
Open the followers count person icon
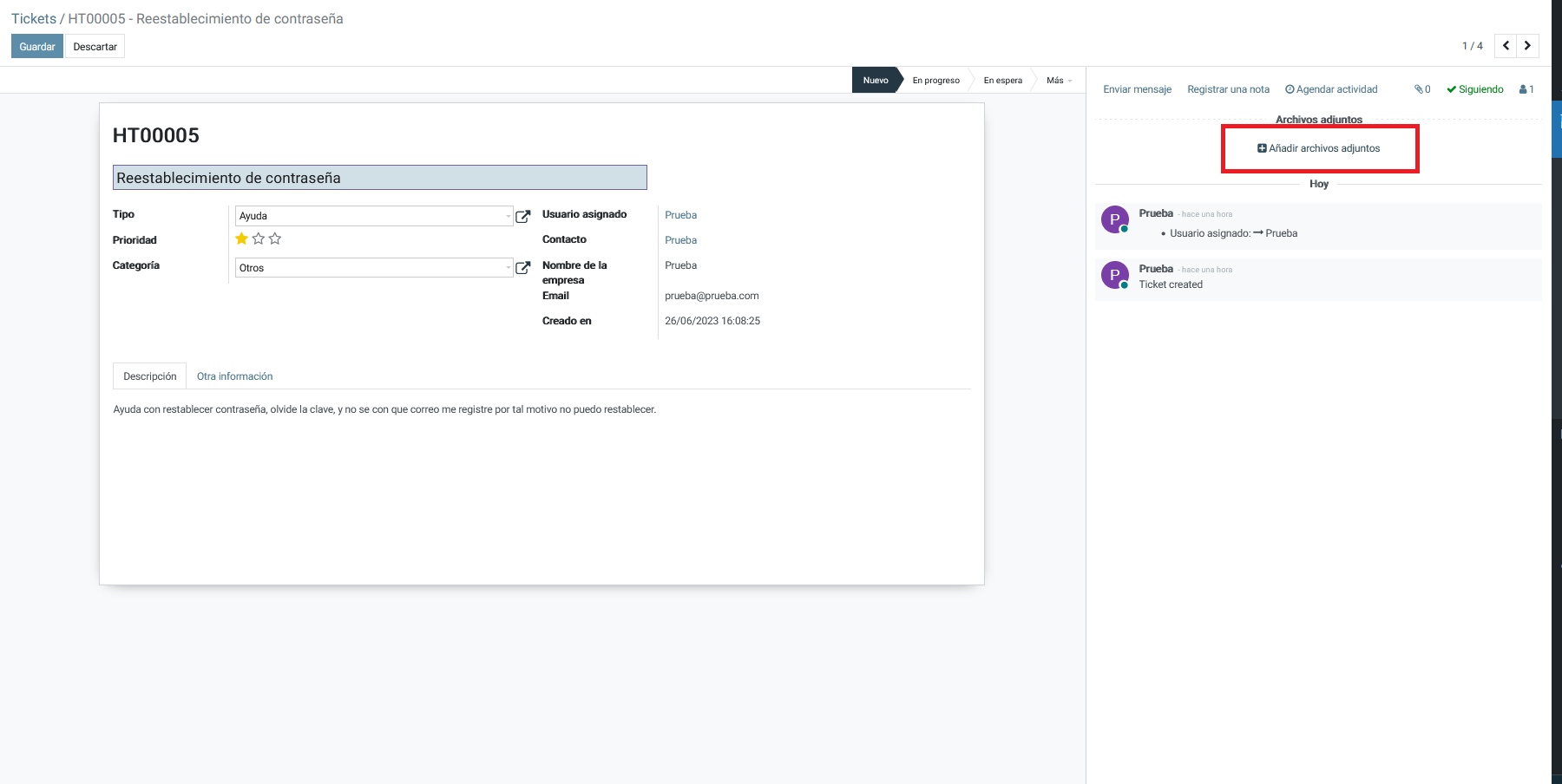pyautogui.click(x=1526, y=89)
